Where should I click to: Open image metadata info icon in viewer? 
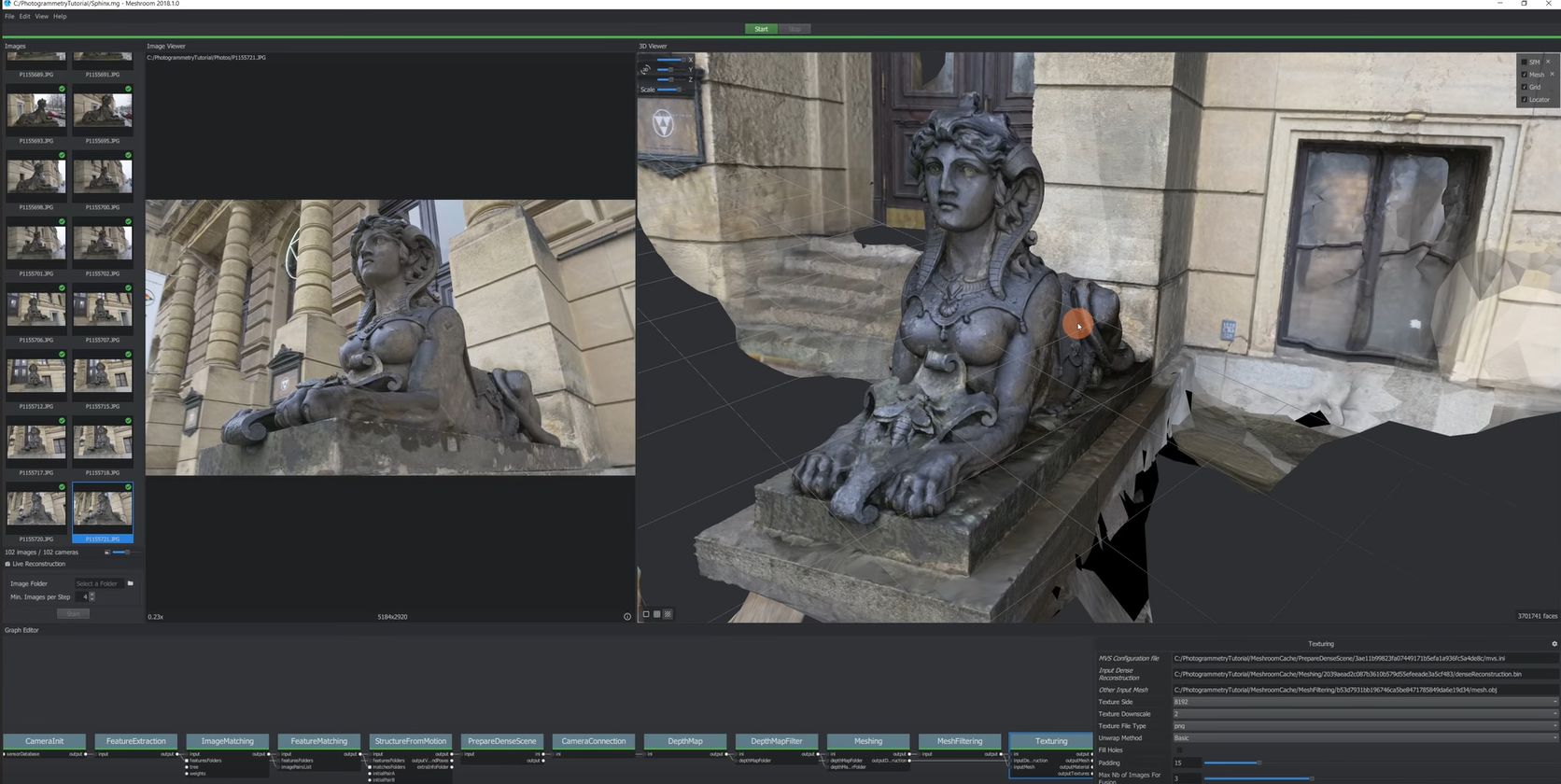click(x=627, y=616)
